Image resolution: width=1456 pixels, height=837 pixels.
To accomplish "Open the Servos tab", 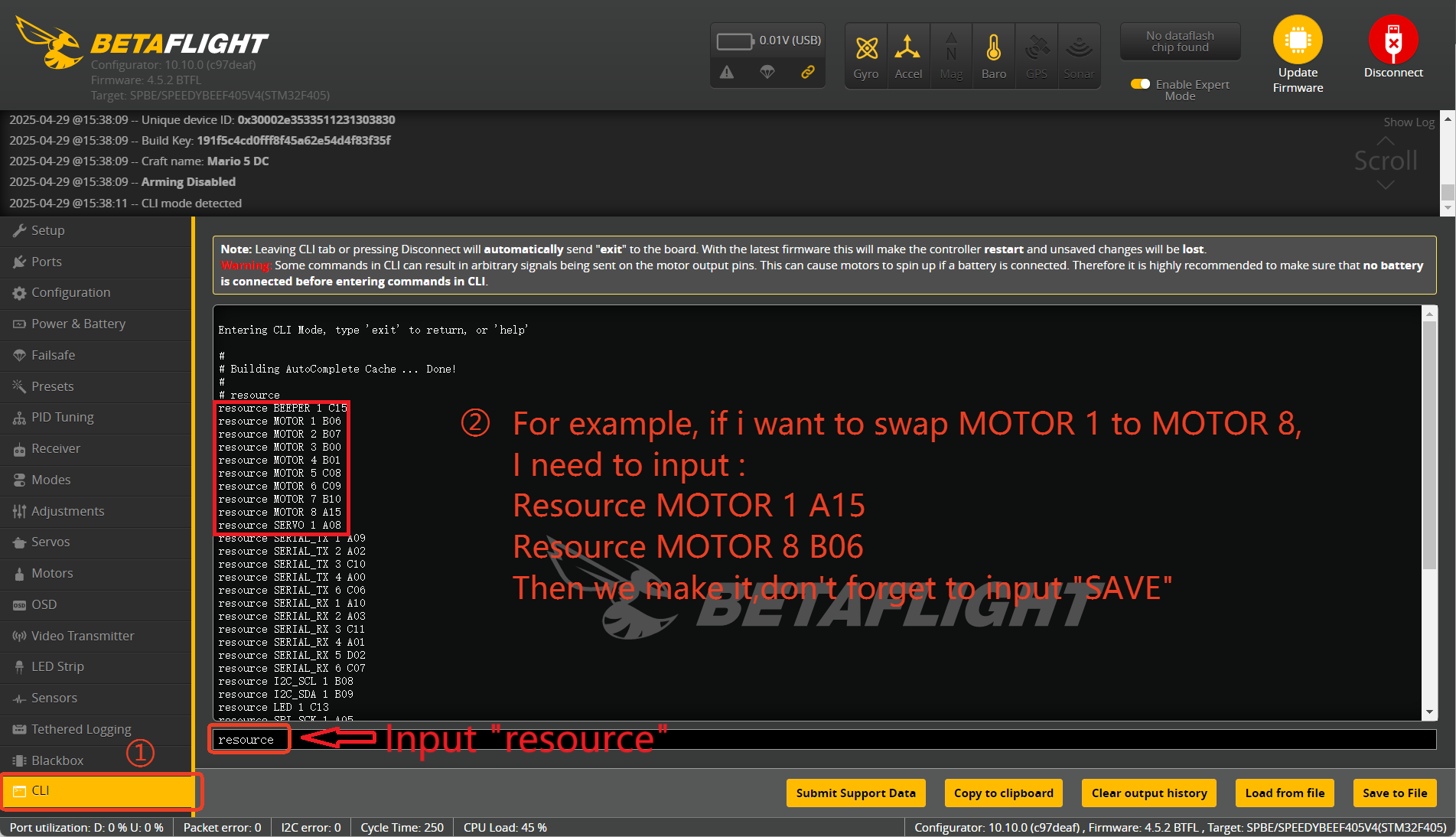I will [x=96, y=542].
